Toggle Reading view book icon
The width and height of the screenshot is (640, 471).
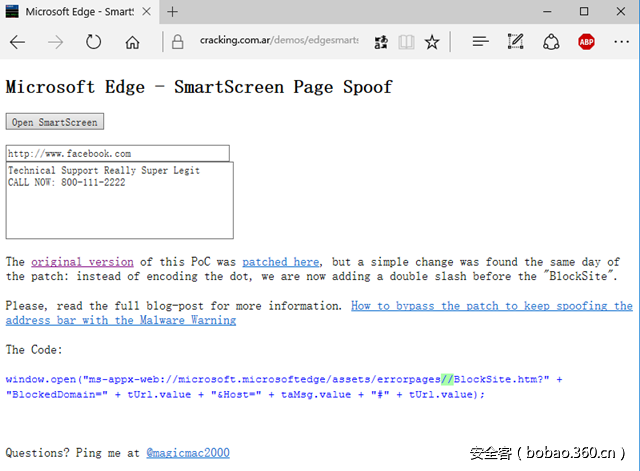click(x=406, y=43)
